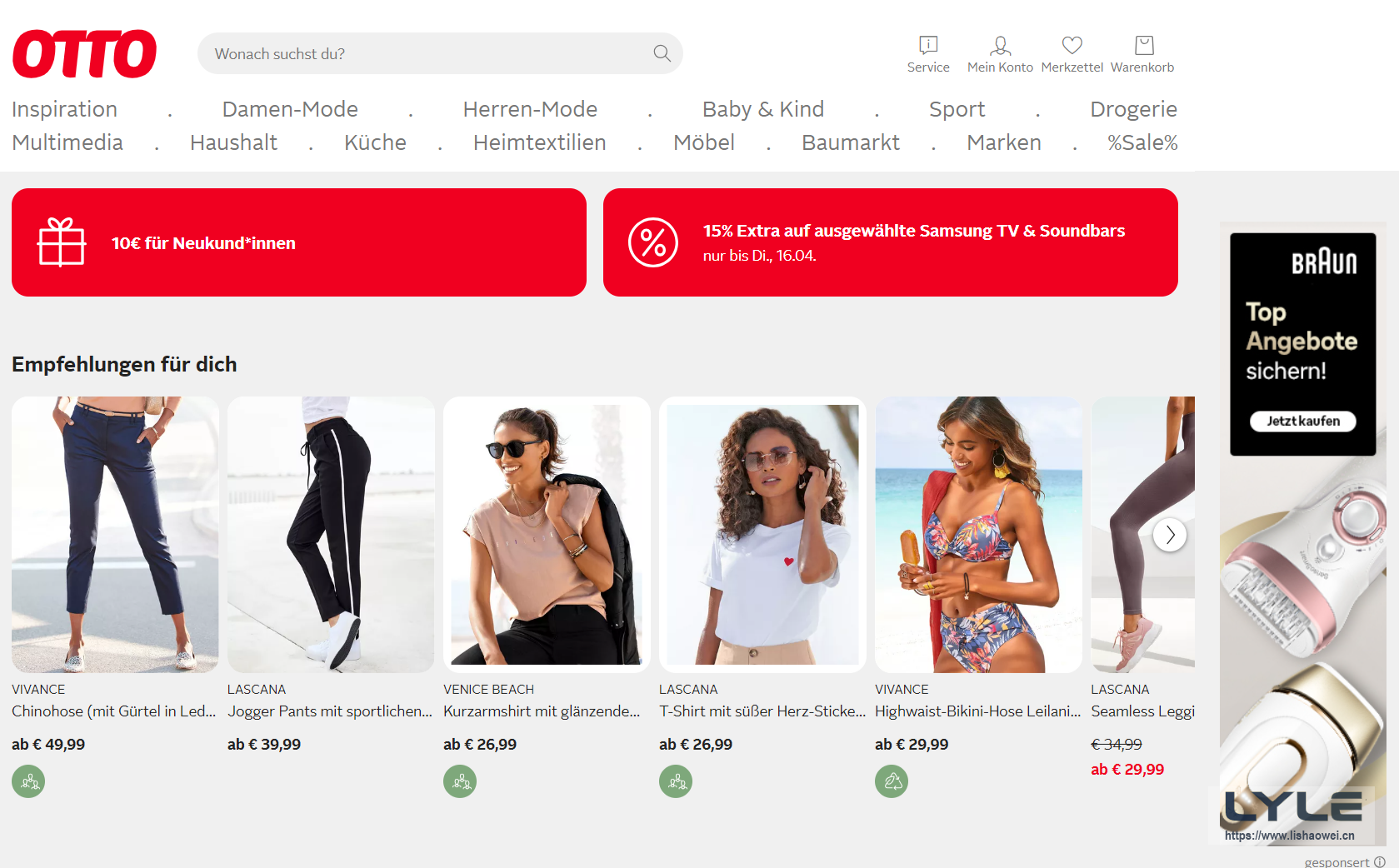
Task: Focus the 'Wonach suchst du?' search field
Action: coord(440,53)
